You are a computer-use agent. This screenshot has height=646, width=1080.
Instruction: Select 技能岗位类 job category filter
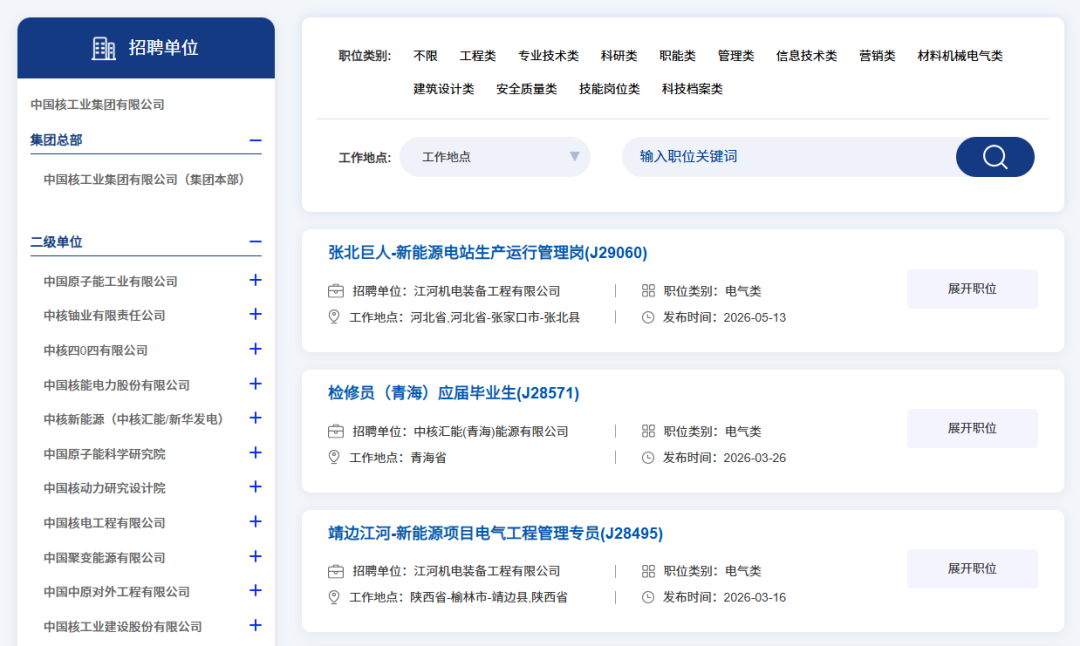[x=609, y=89]
